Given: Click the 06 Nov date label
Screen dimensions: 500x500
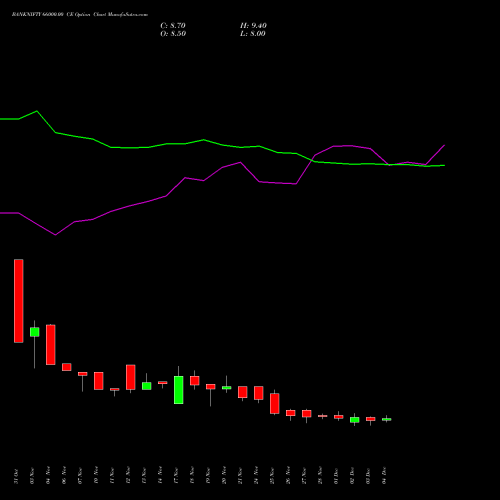Looking at the screenshot, I should pos(64,476).
